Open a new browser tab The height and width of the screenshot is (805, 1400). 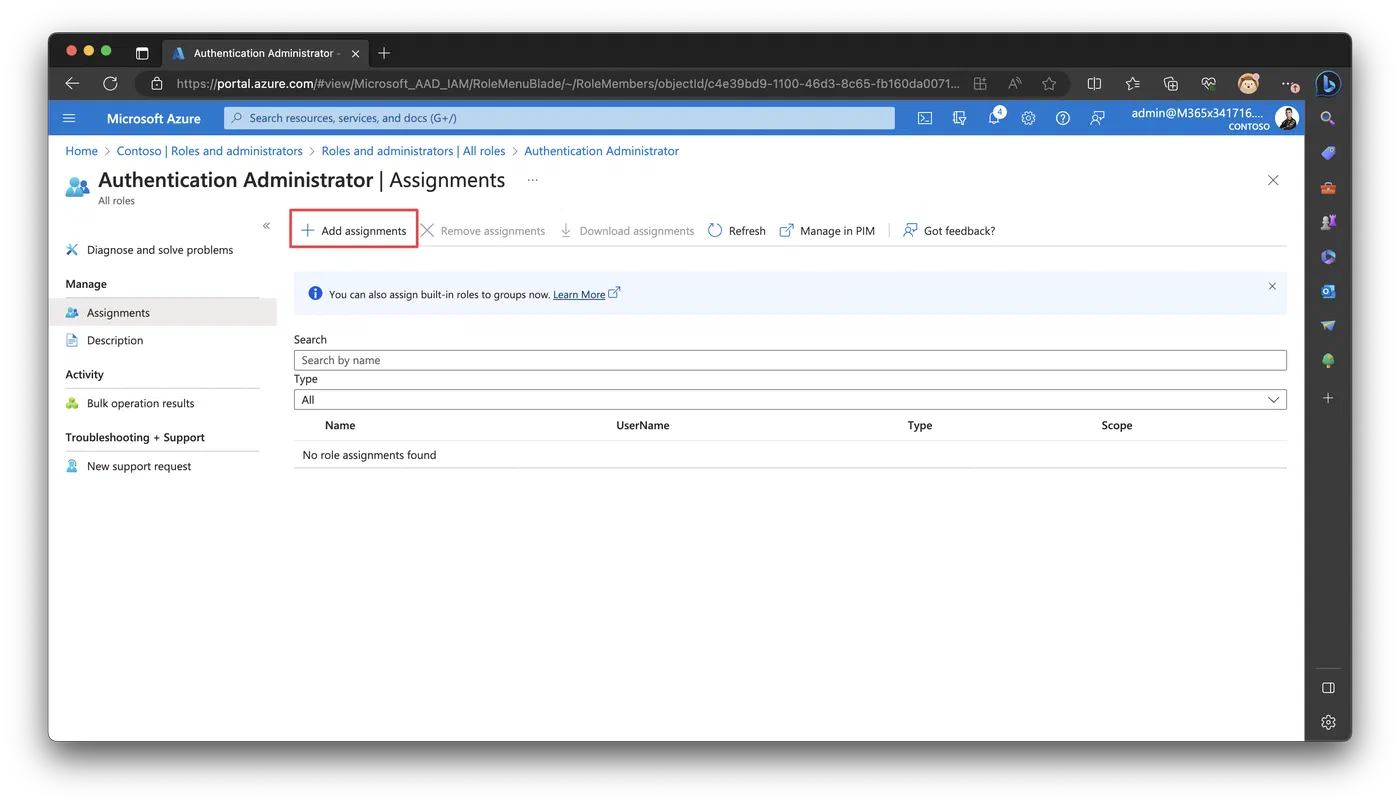[x=384, y=53]
